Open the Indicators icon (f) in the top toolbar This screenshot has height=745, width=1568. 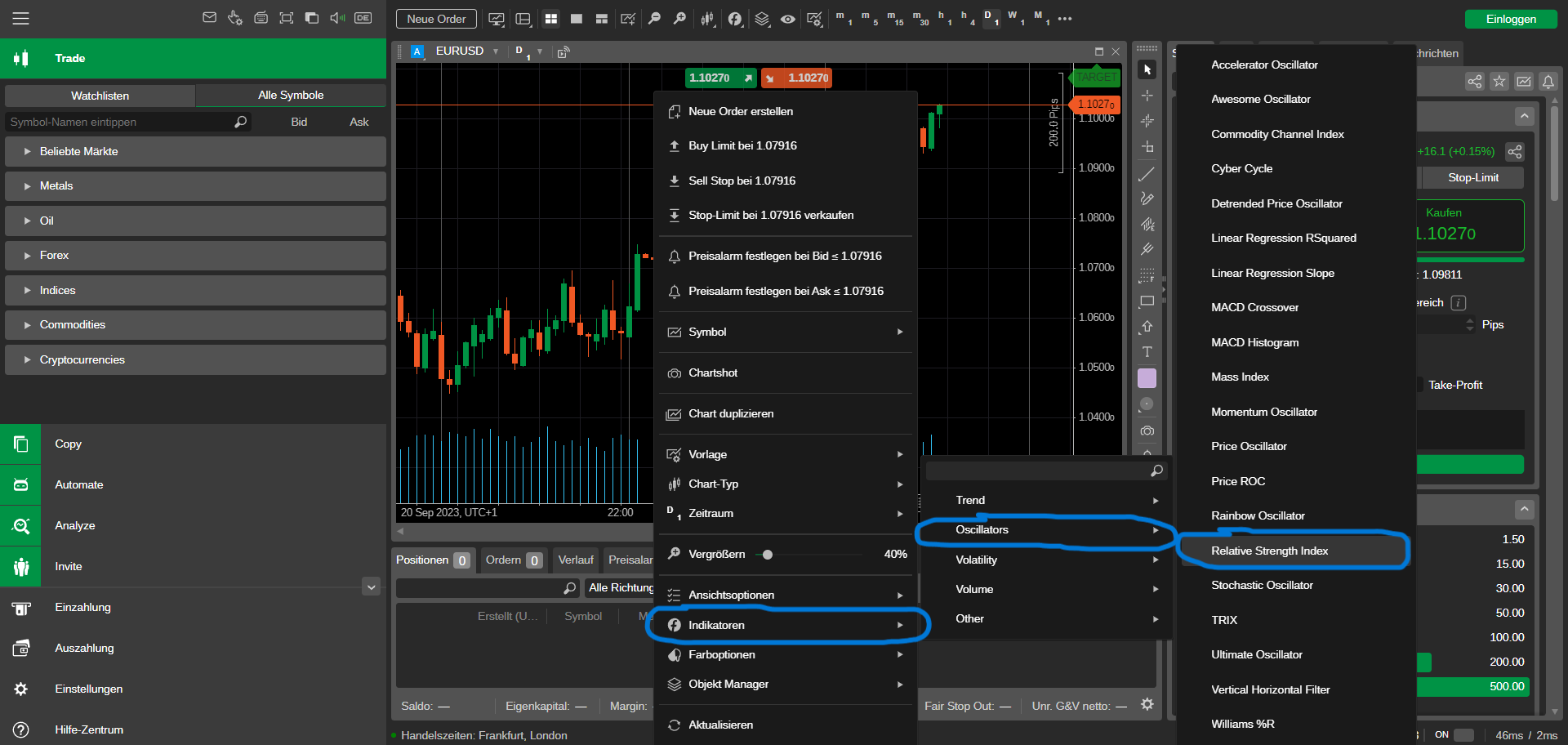coord(734,19)
